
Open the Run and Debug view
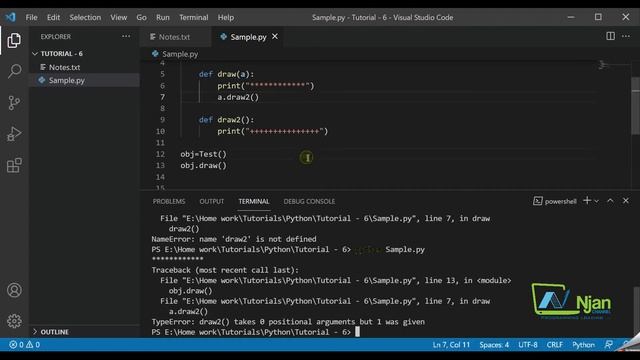point(14,134)
